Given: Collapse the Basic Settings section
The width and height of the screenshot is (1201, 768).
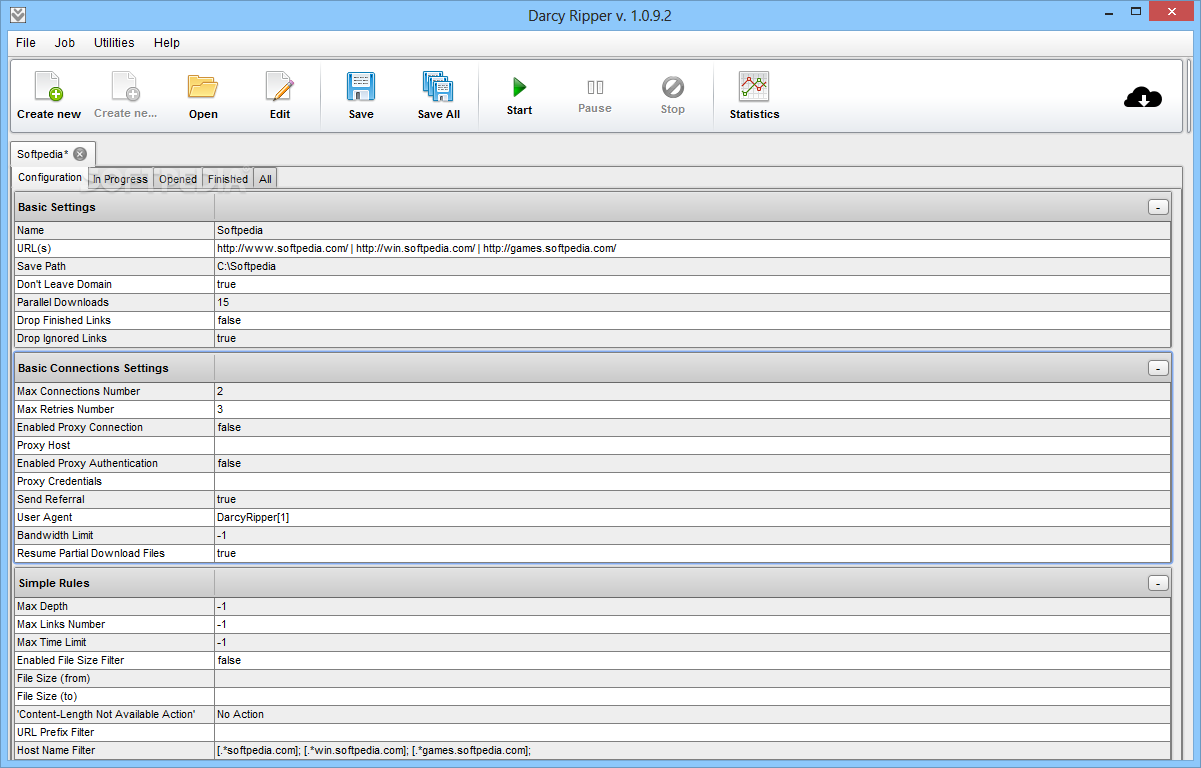Looking at the screenshot, I should coord(1158,207).
